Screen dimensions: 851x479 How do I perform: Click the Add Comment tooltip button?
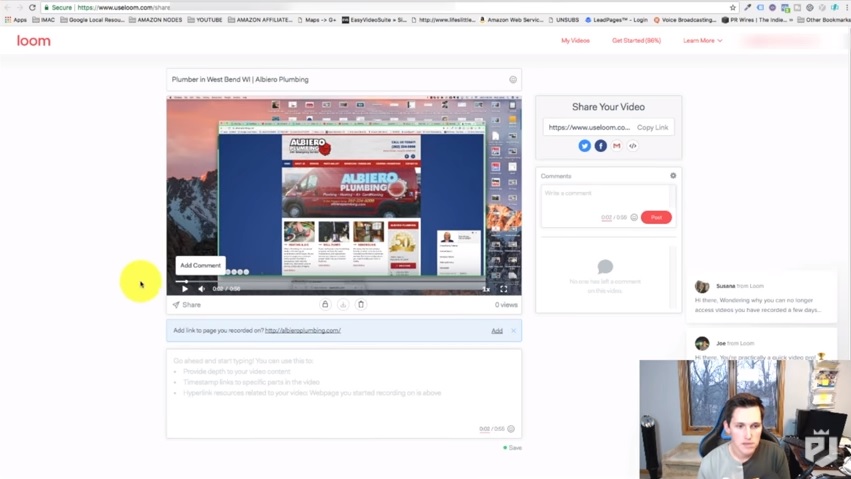pyautogui.click(x=200, y=265)
